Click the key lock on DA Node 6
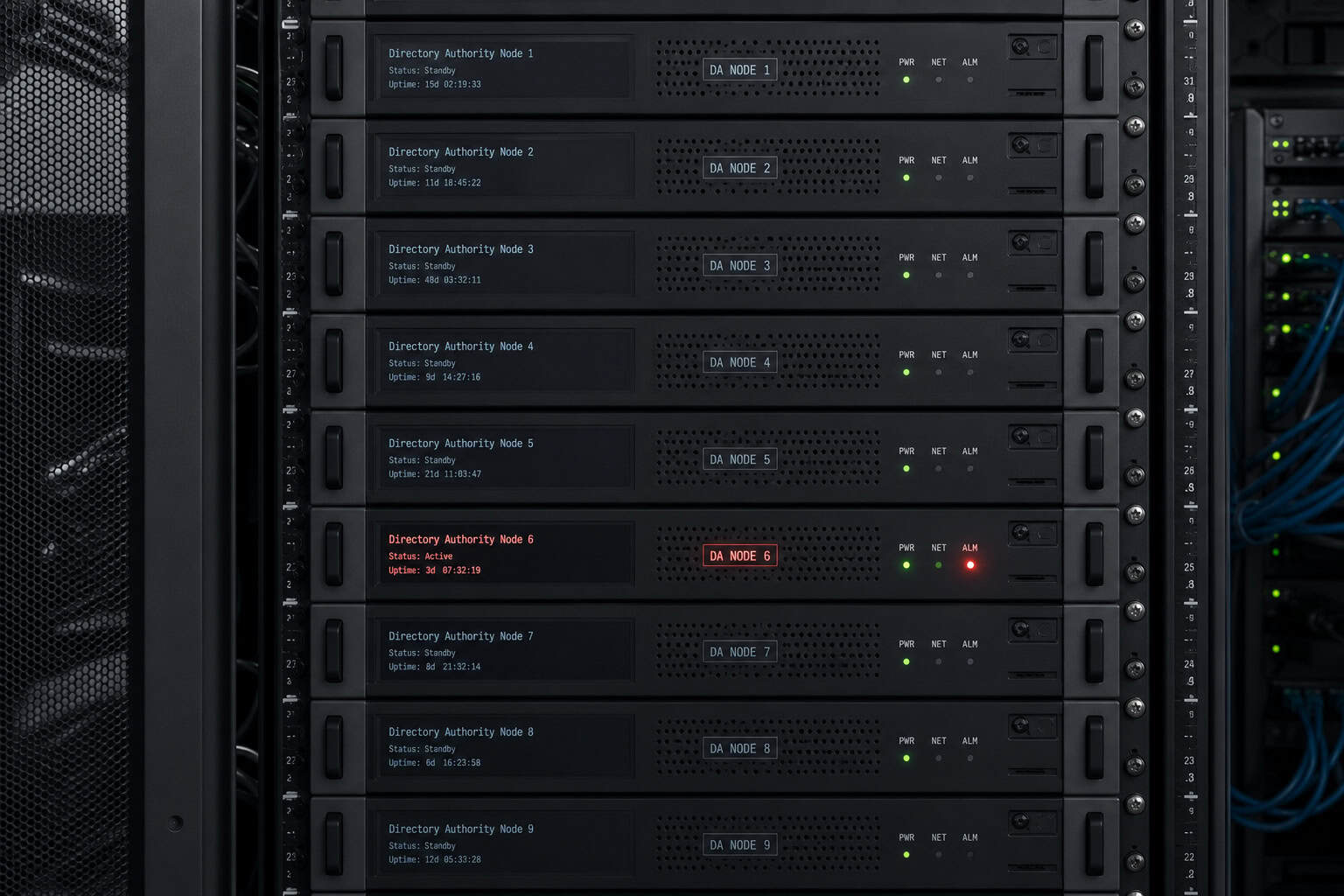Viewport: 1344px width, 896px height. [x=1020, y=532]
